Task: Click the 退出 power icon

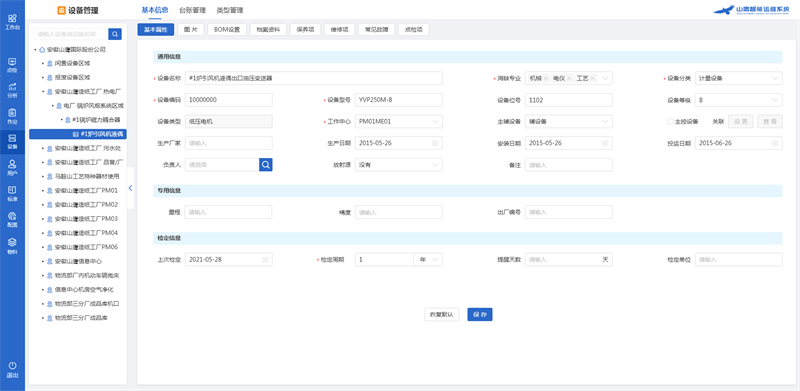Action: pos(12,370)
